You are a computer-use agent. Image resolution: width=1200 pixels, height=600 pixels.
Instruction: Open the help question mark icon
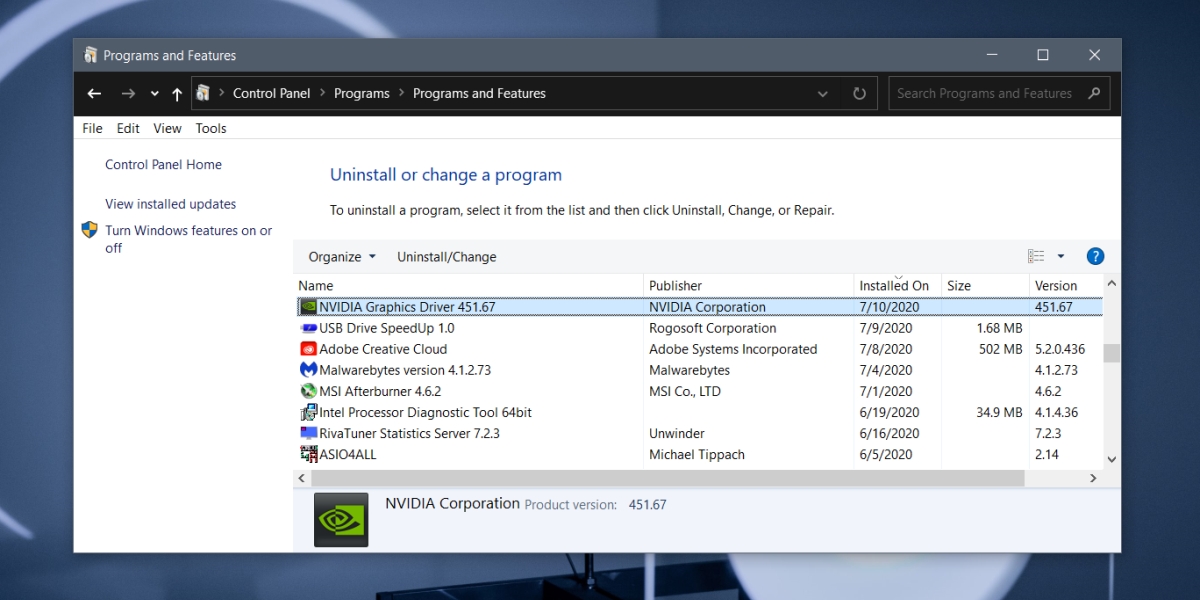1095,257
